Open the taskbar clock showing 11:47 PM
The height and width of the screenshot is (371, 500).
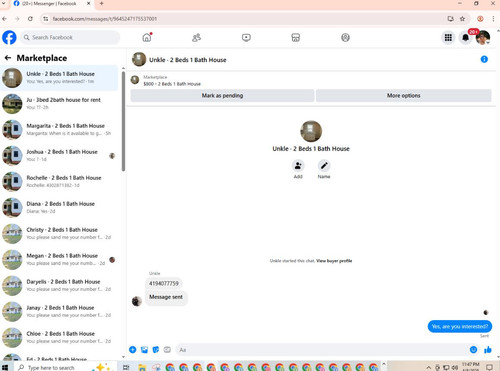[471, 367]
